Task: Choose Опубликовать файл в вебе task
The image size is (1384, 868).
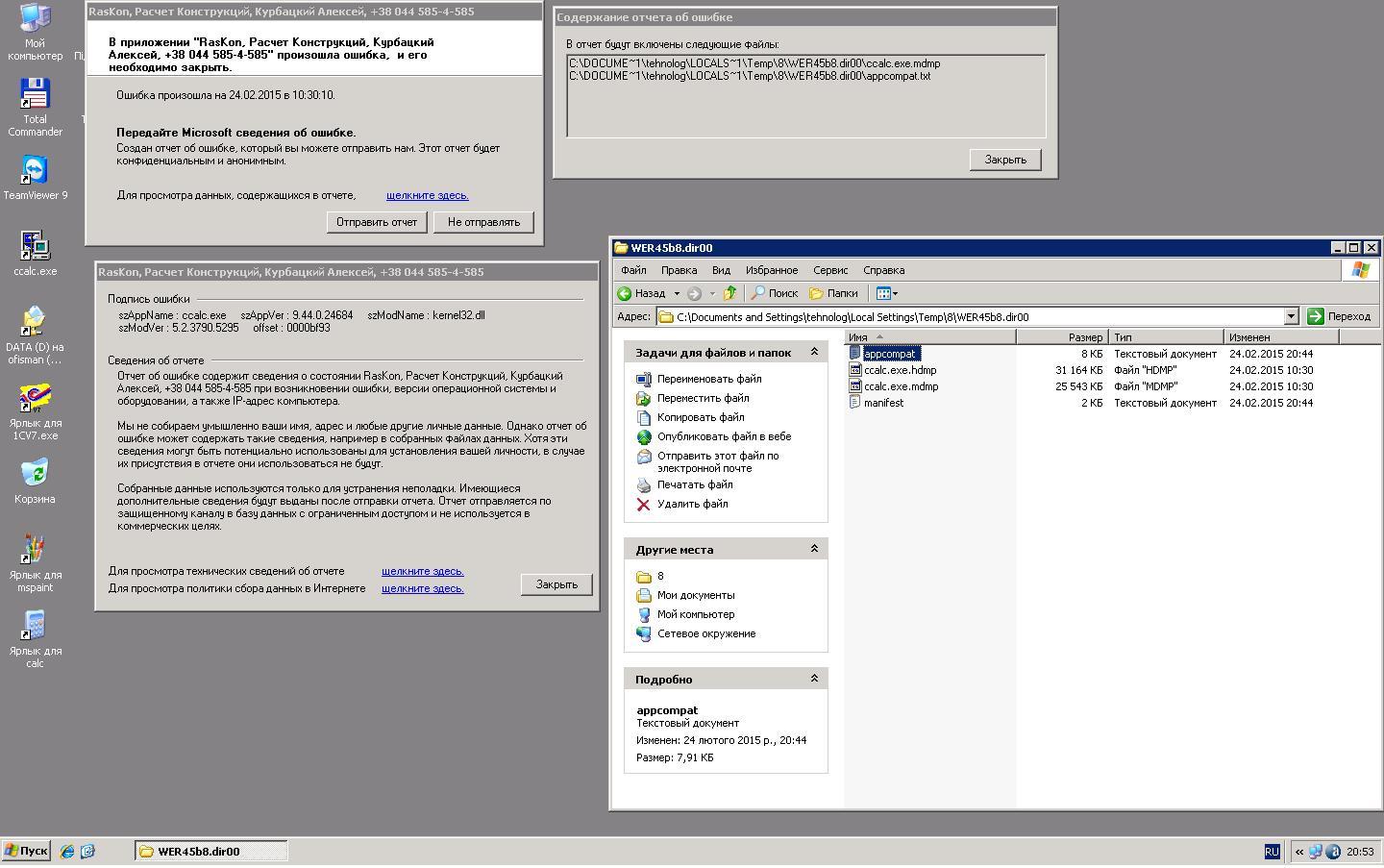Action: (713, 436)
